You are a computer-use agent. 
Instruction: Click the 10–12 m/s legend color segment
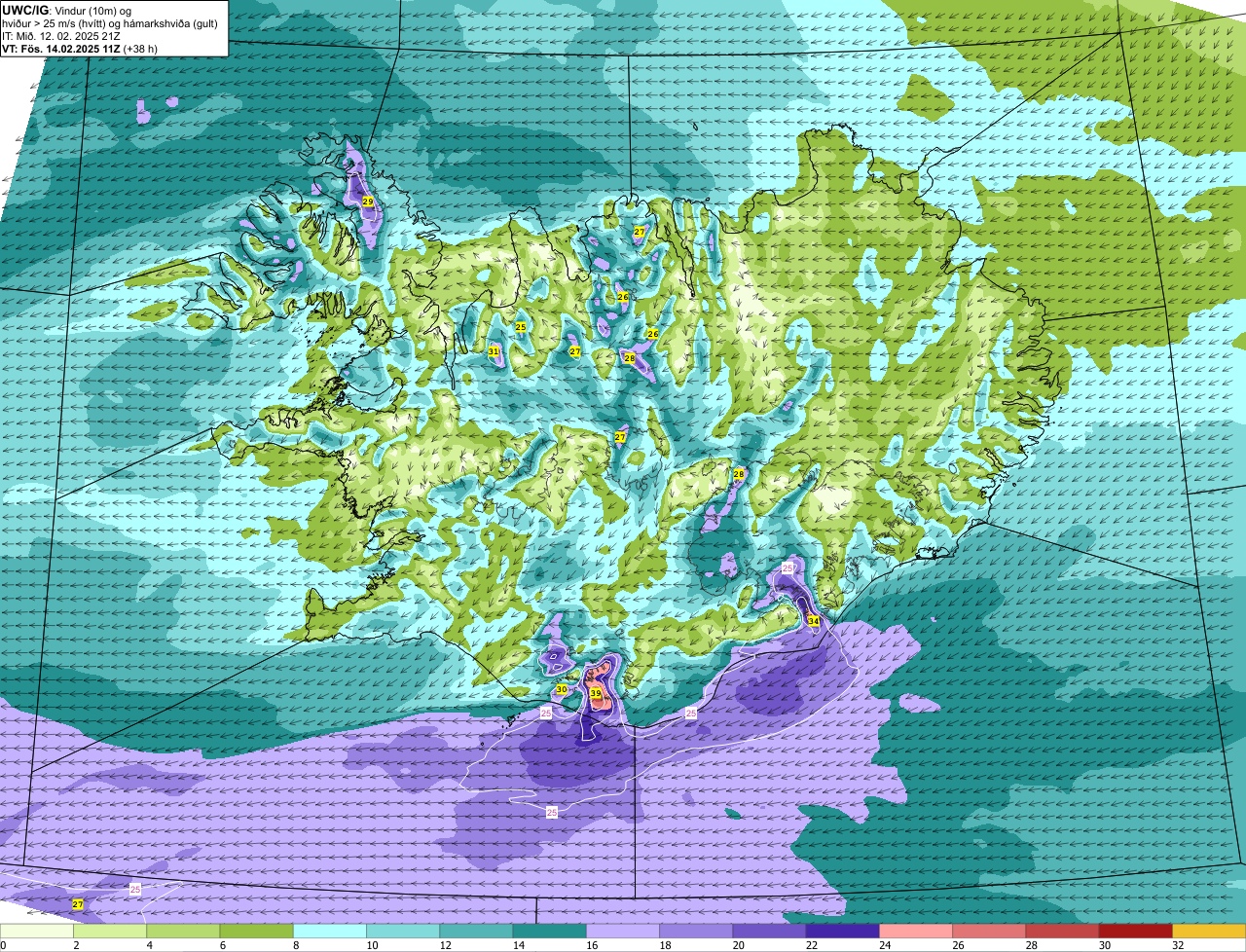tap(403, 932)
